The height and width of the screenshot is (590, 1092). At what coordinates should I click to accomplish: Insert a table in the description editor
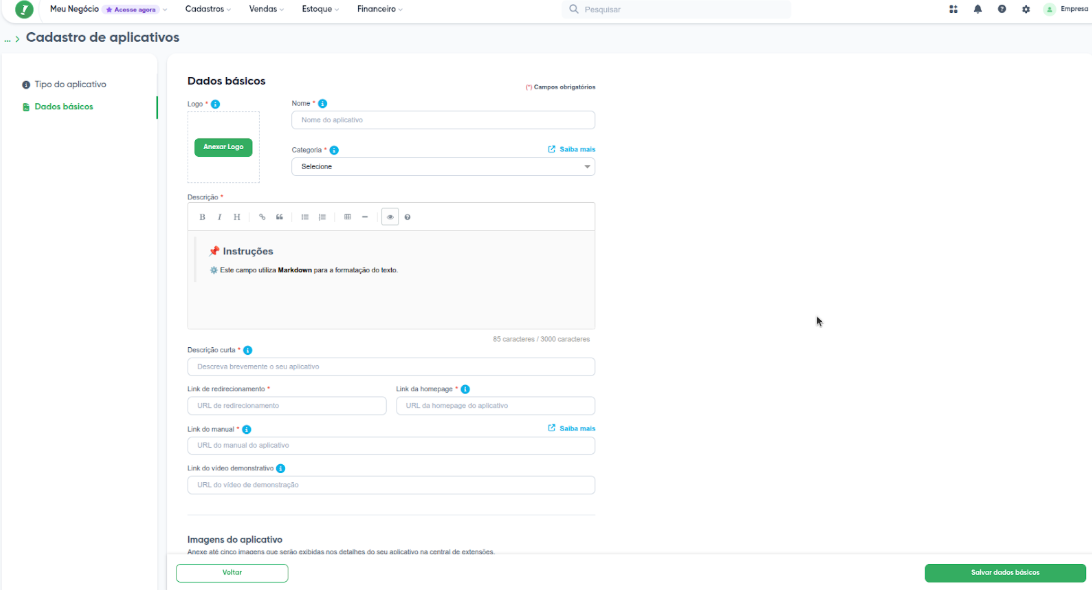point(348,217)
